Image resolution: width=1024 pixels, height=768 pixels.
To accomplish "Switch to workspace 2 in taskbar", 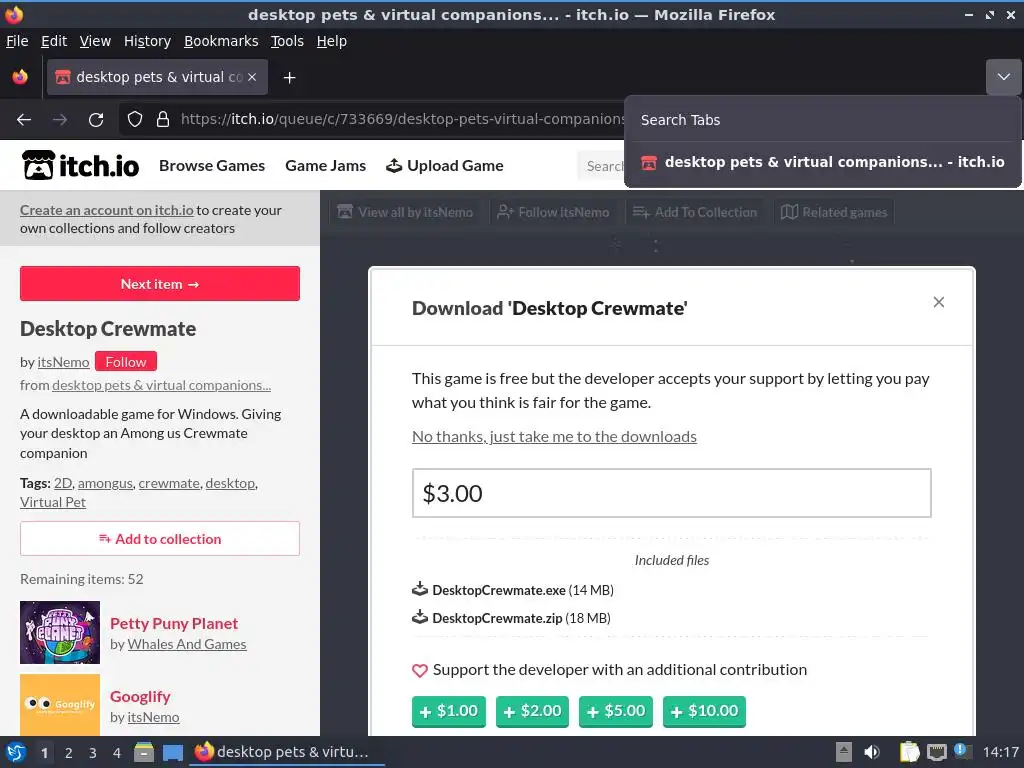I will click(69, 753).
